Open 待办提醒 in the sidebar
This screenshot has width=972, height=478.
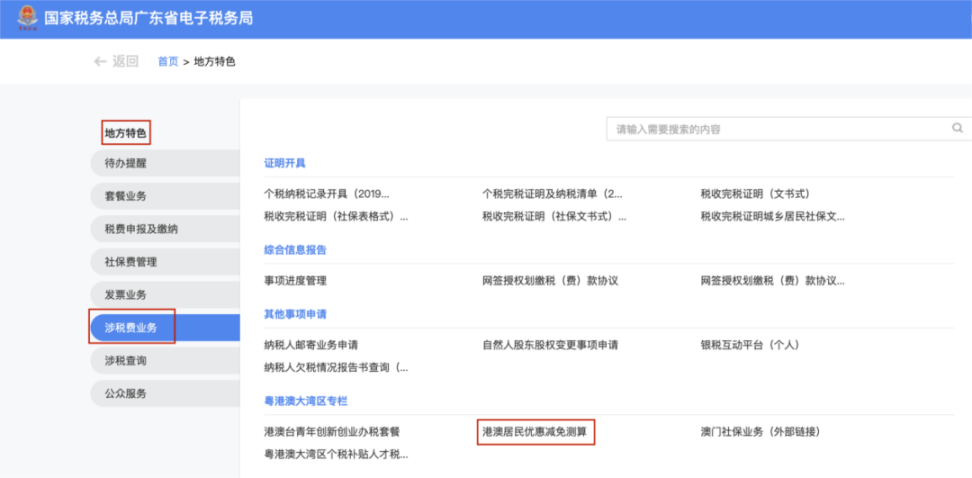click(x=126, y=163)
